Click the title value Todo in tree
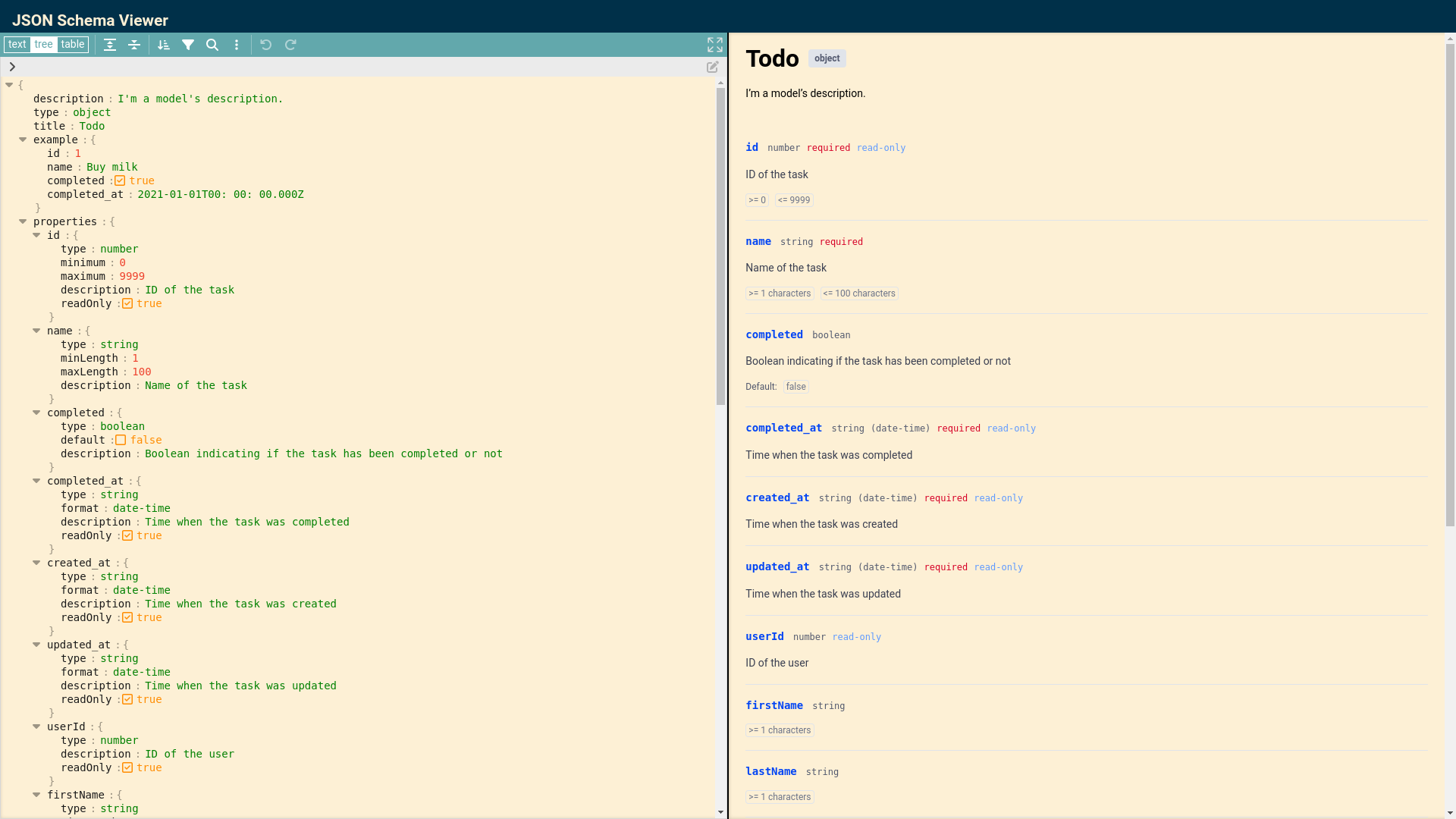This screenshot has width=1456, height=819. 92,126
